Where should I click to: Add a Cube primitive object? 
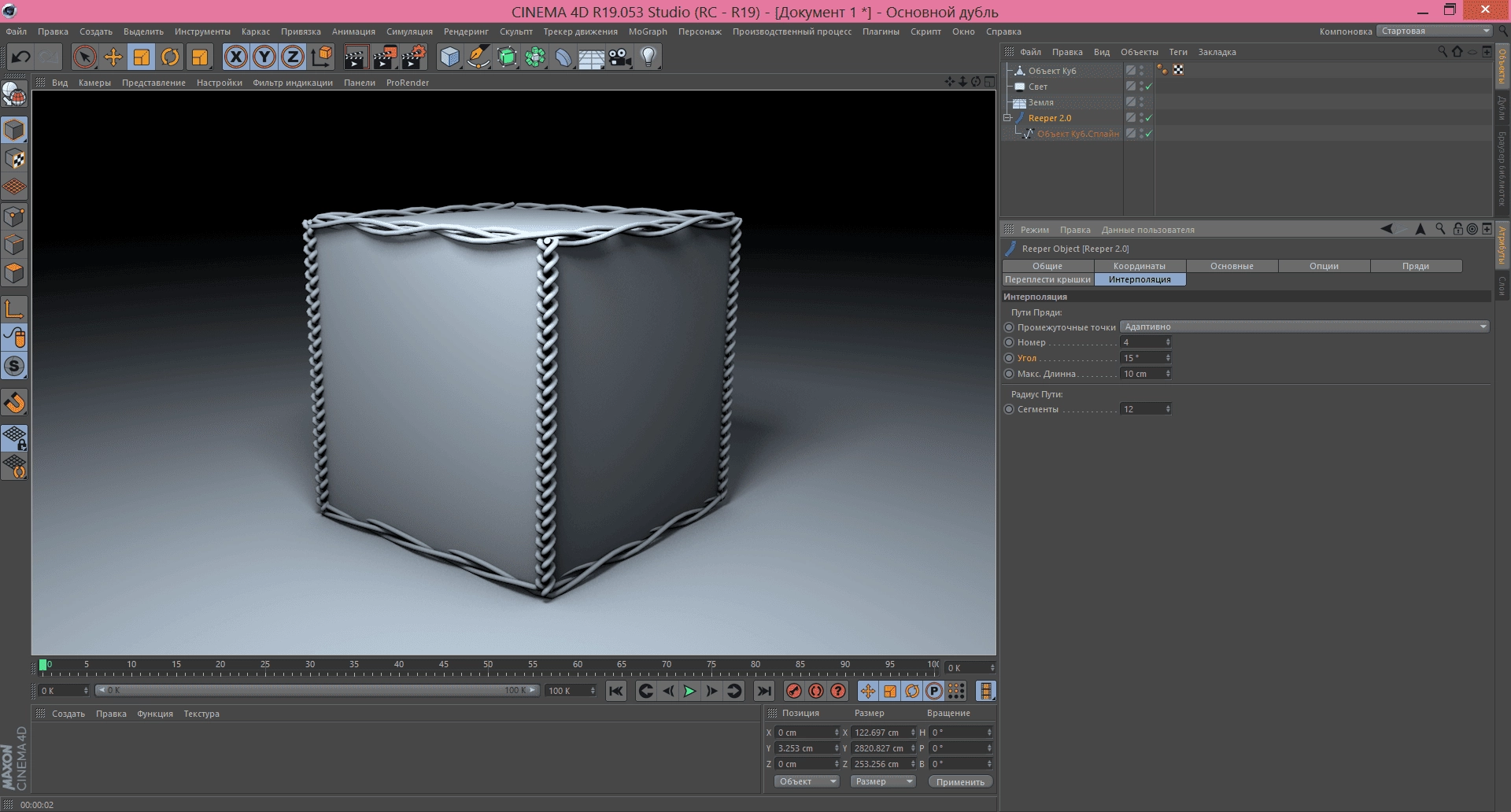(x=449, y=57)
